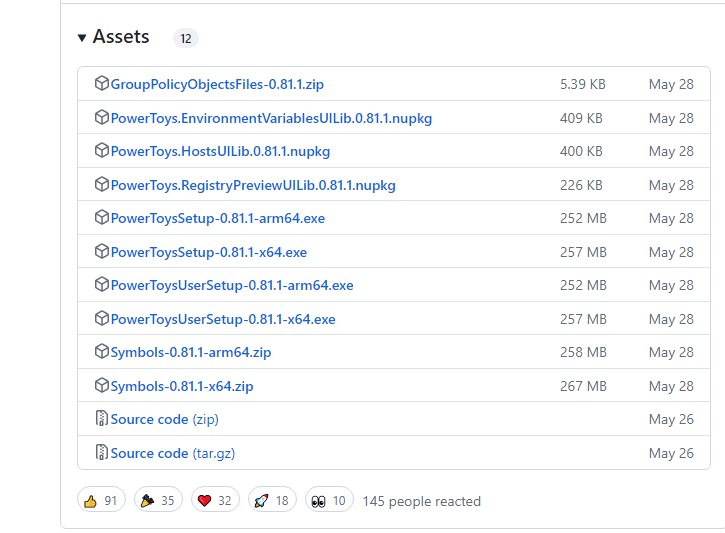Click the 252 MB size of PowerToysUserSetup arm64
The height and width of the screenshot is (533, 725).
click(583, 285)
